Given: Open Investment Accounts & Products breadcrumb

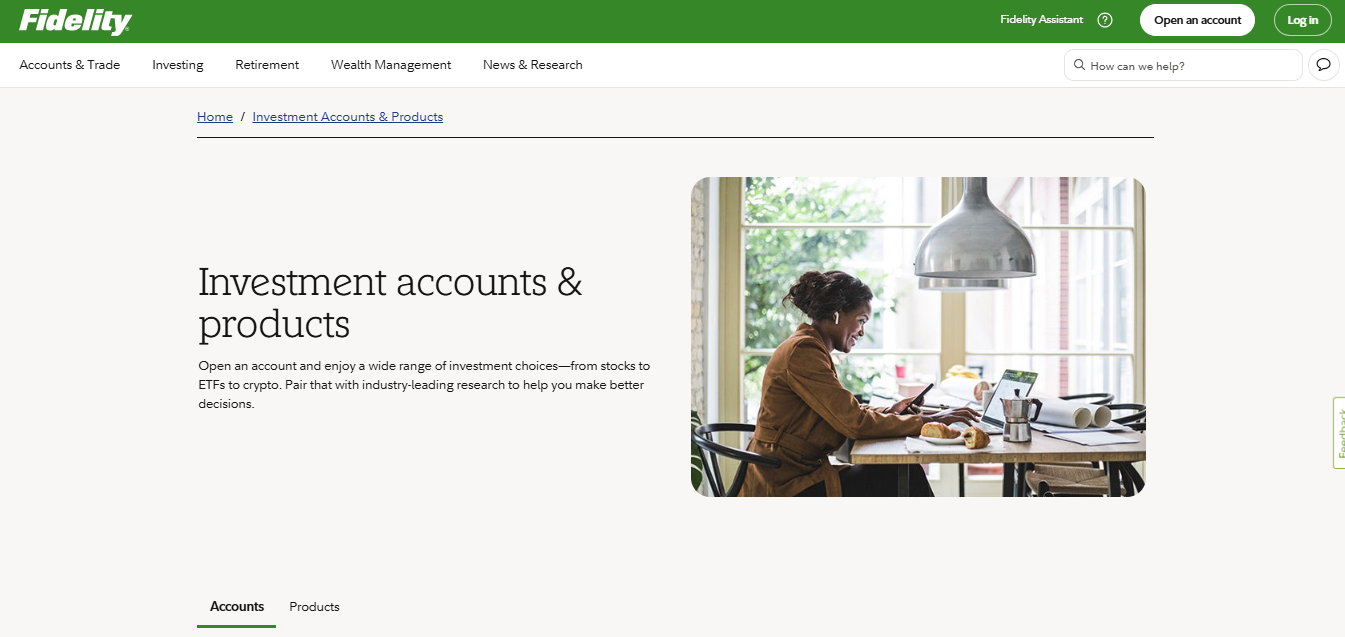Looking at the screenshot, I should click(x=348, y=117).
